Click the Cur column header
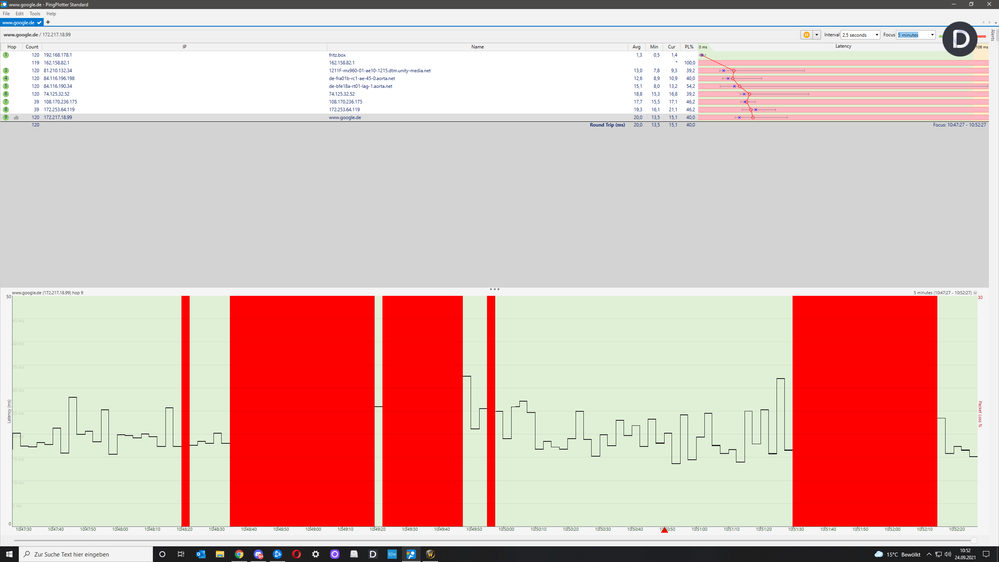 point(672,47)
